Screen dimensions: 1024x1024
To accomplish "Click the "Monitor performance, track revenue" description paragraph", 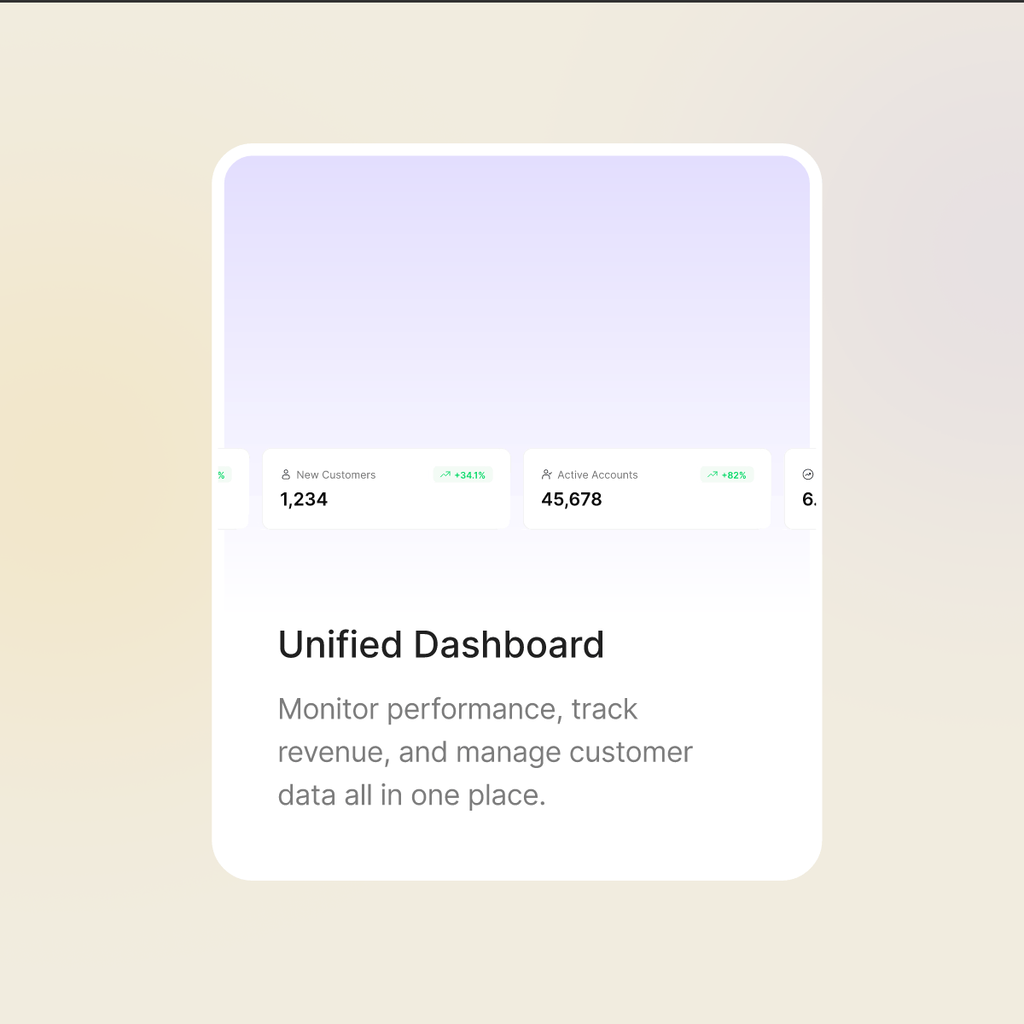I will click(485, 752).
